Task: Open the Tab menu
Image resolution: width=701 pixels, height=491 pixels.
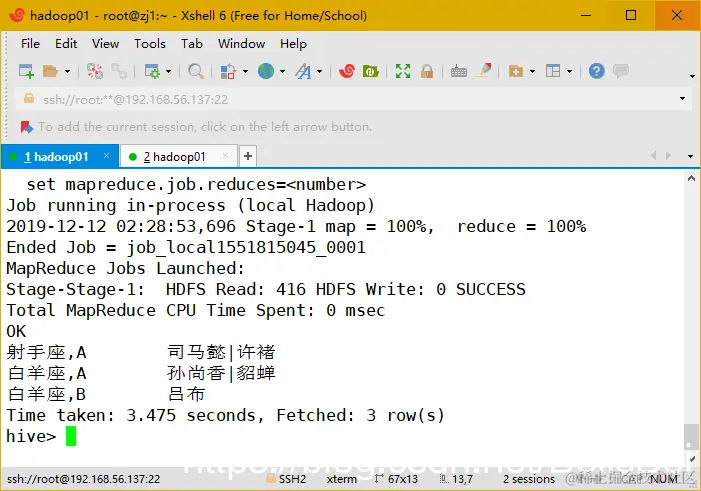Action: click(192, 43)
